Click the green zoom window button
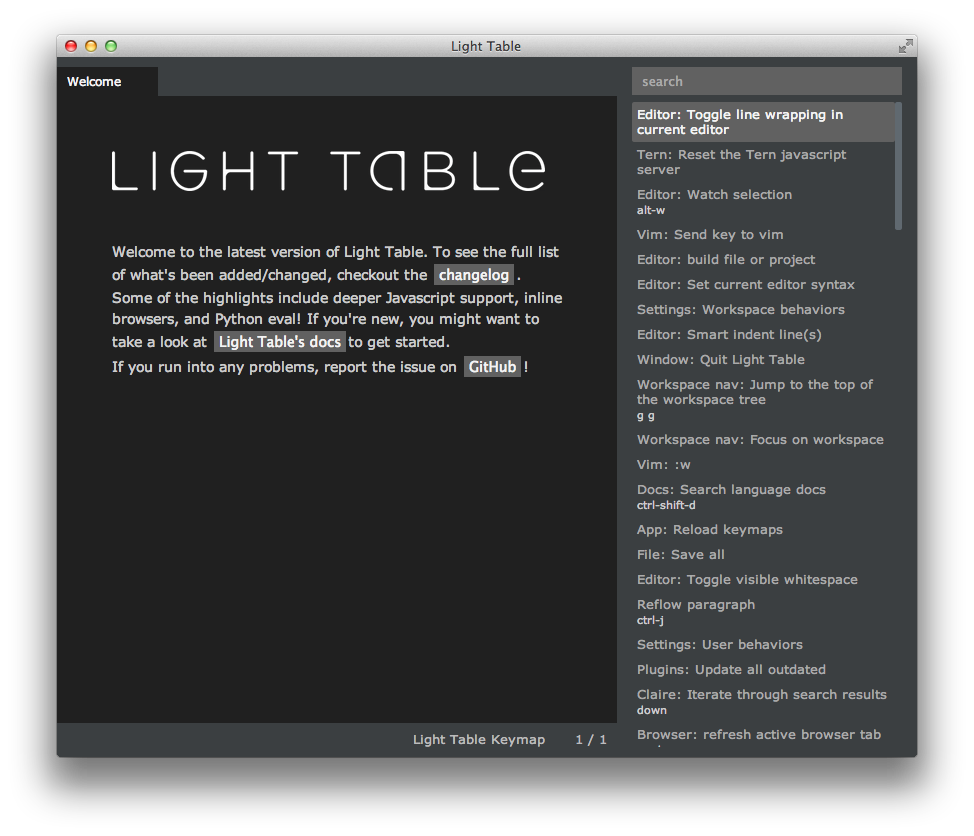Screen dimensions: 974x836 (111, 46)
